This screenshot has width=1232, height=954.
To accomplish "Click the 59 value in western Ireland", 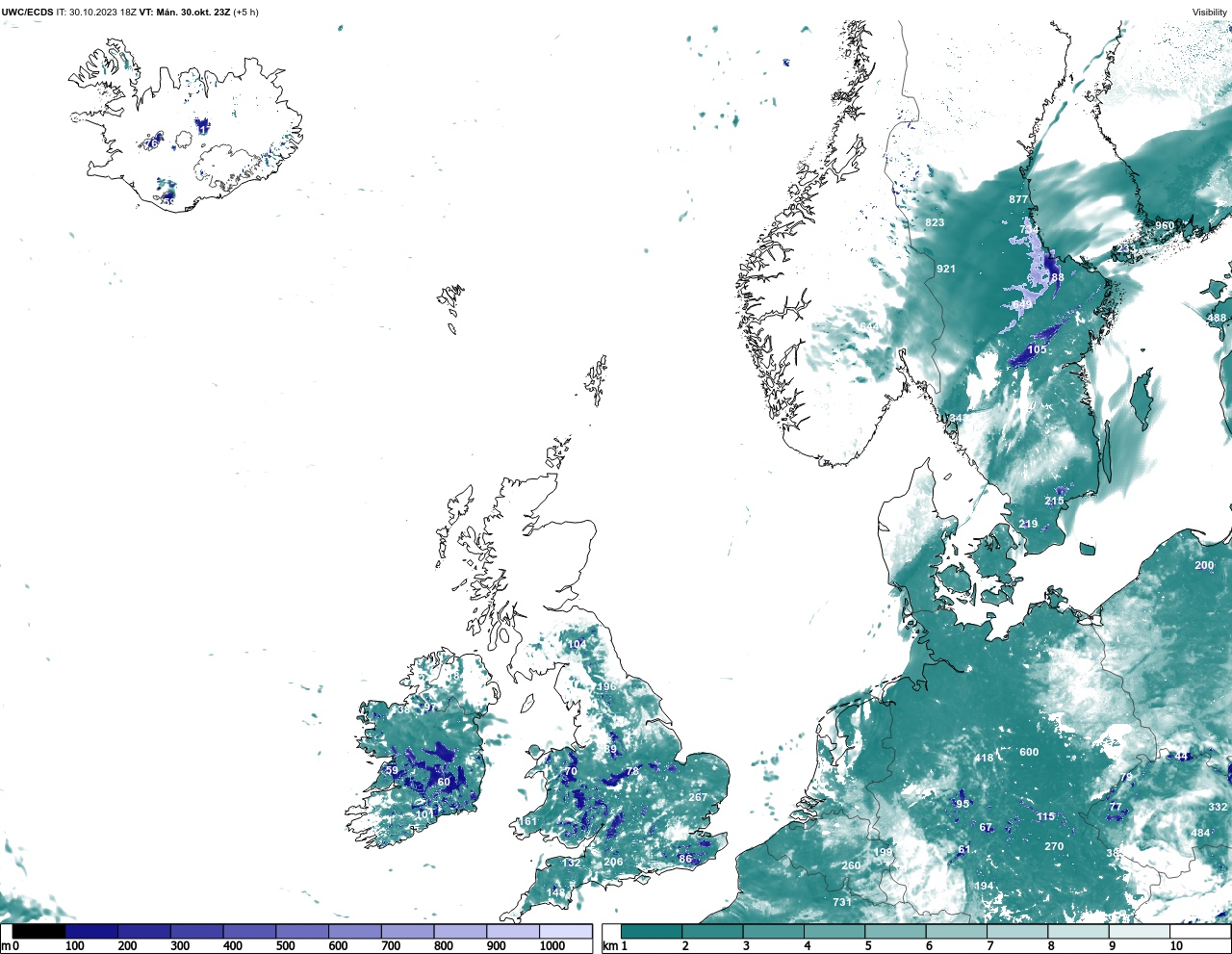I will (x=392, y=771).
